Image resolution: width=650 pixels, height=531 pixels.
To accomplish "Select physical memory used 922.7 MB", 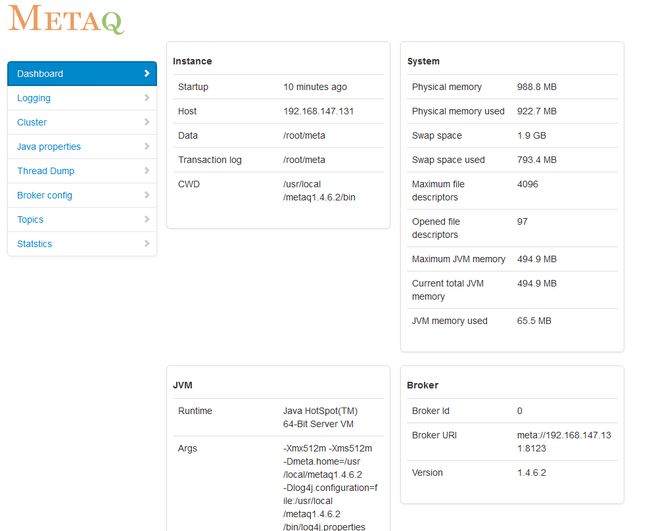I will pyautogui.click(x=537, y=111).
